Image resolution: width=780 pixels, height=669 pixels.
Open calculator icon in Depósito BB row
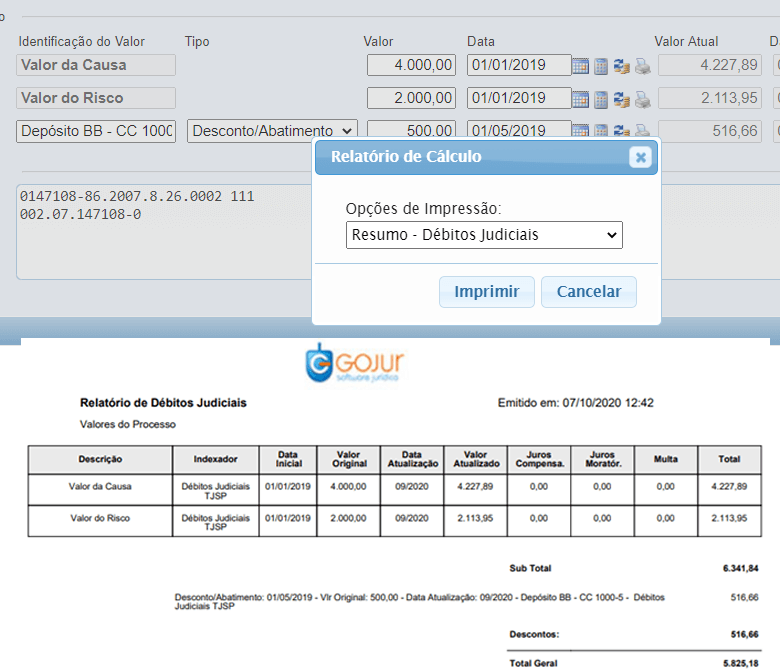point(601,130)
